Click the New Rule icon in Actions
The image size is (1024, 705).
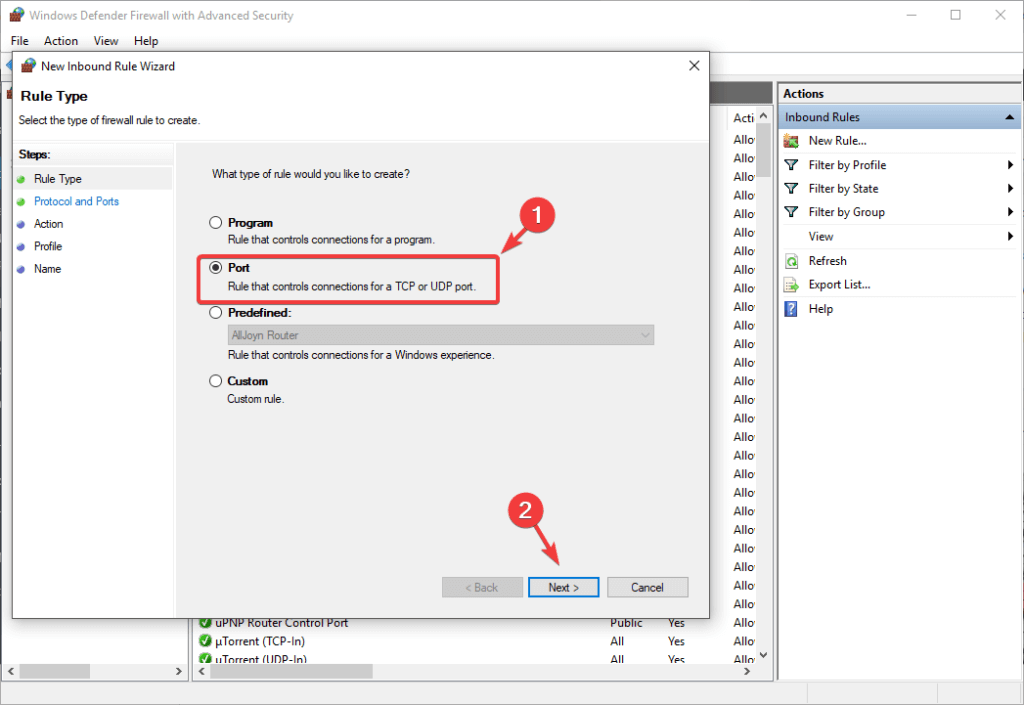[791, 141]
